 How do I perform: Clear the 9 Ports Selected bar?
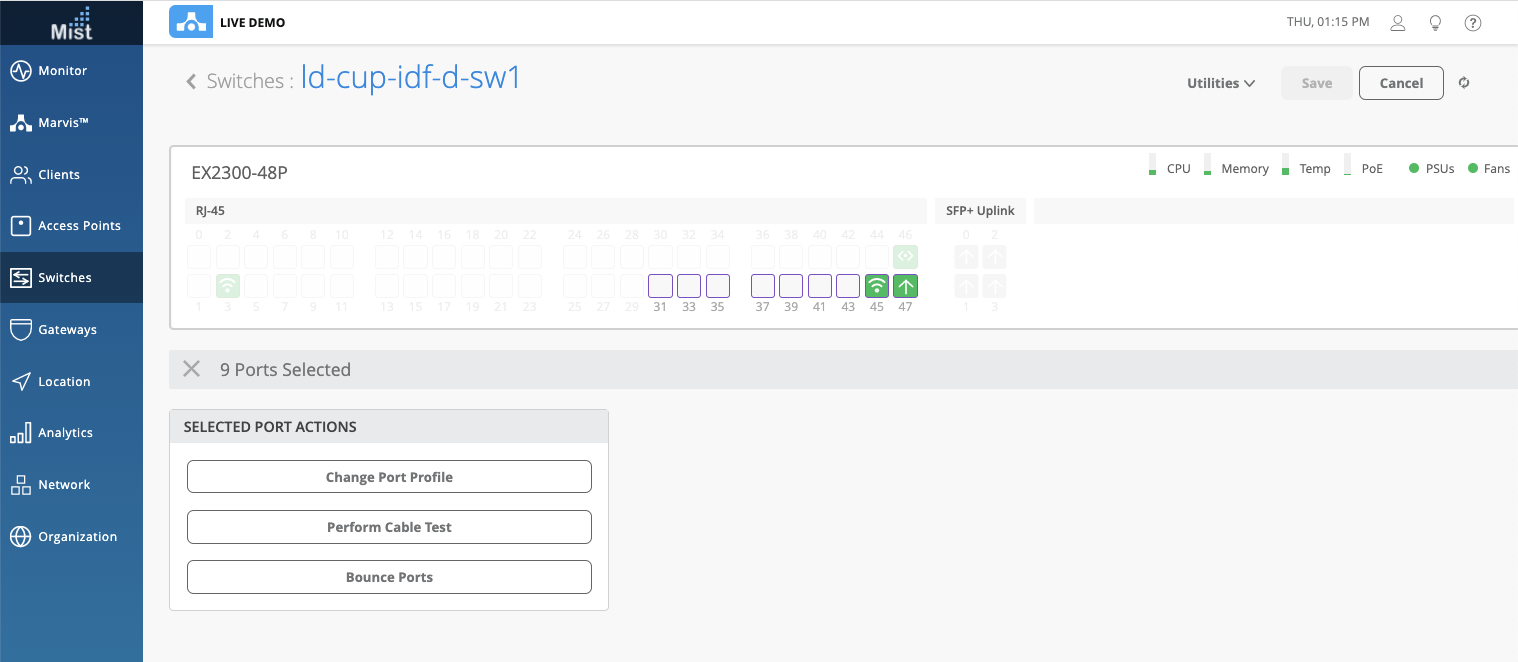(x=191, y=369)
